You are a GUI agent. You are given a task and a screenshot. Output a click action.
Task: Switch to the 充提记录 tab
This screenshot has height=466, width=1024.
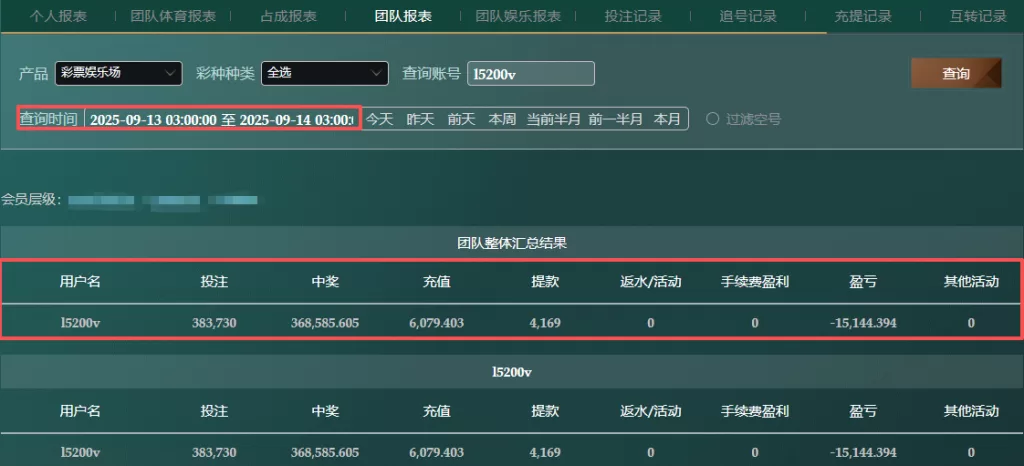863,16
